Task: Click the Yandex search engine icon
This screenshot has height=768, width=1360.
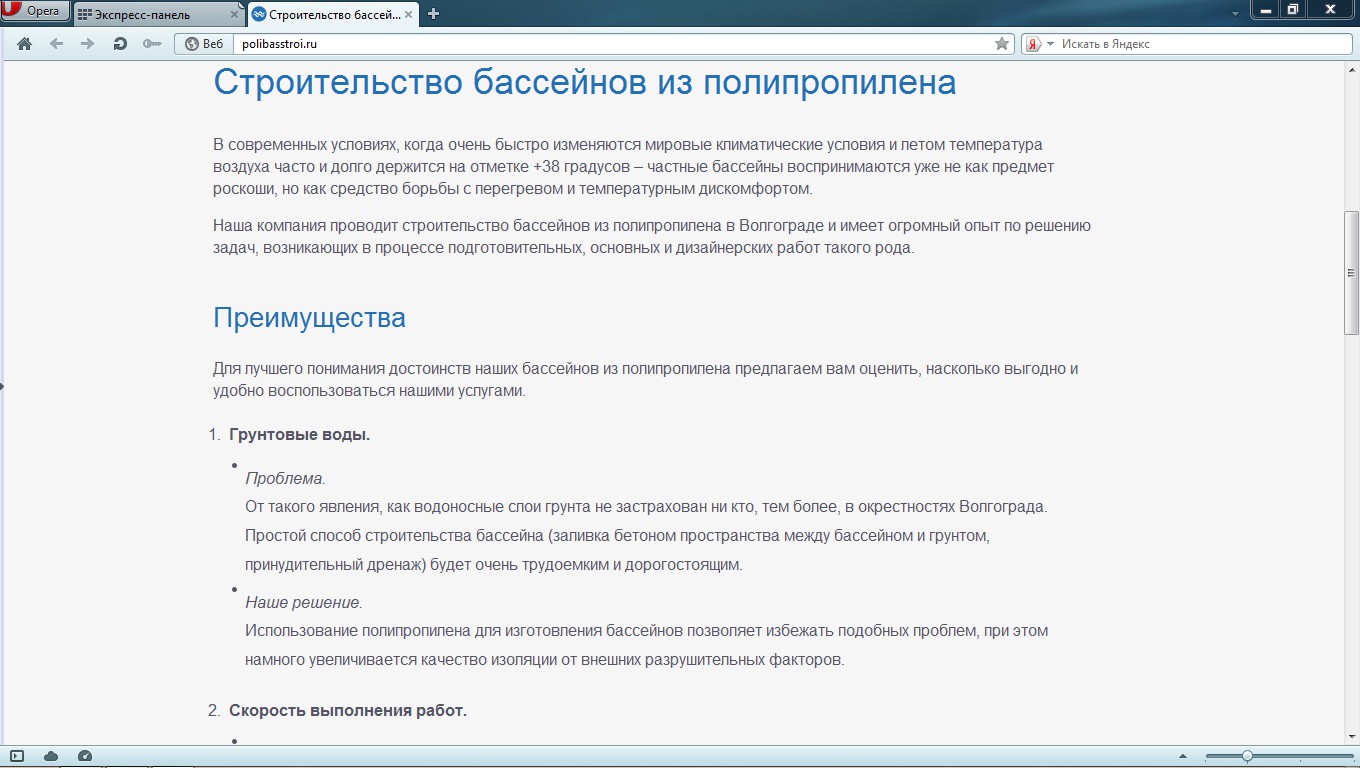Action: 1034,44
